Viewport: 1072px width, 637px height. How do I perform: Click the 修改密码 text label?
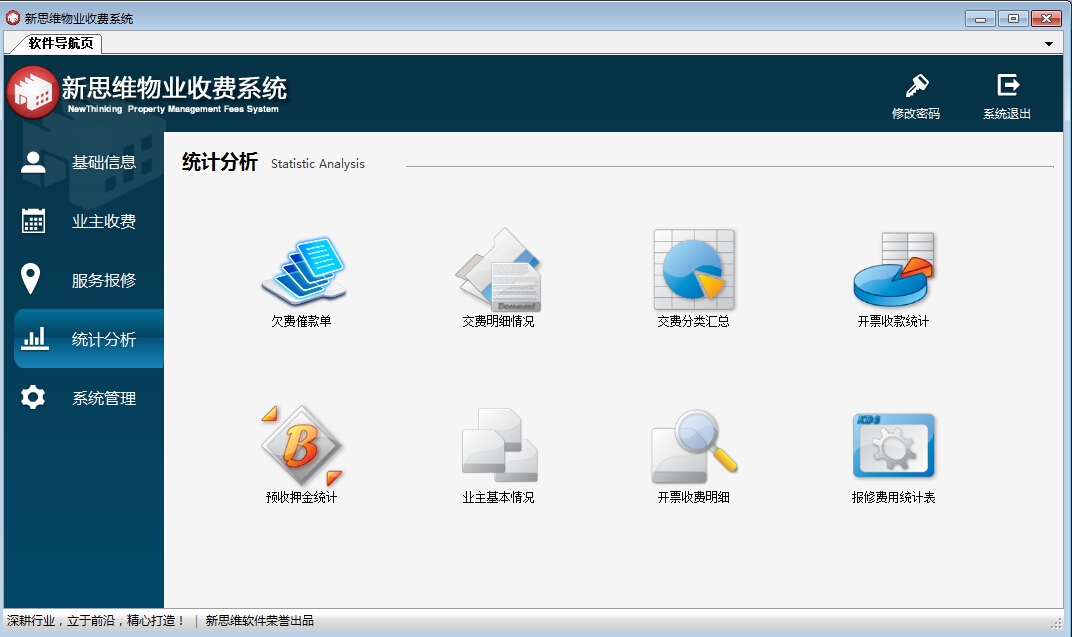pos(916,113)
